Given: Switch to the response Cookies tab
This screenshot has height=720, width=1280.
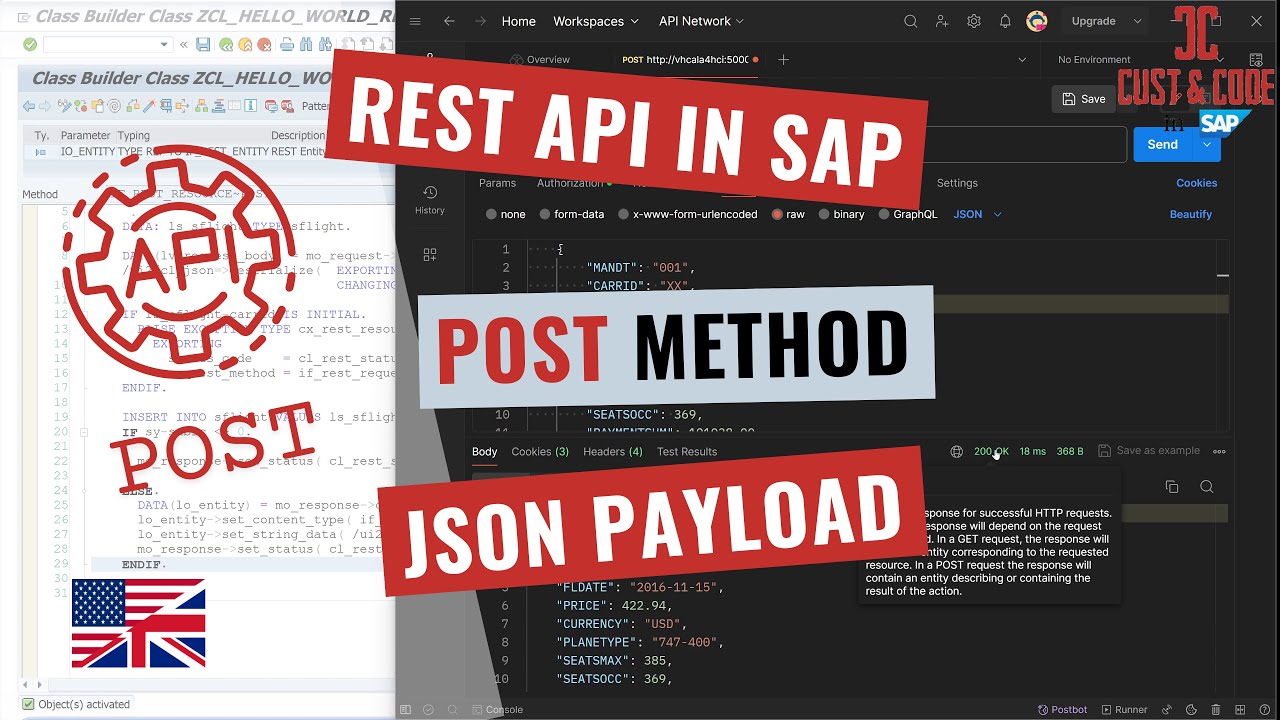Looking at the screenshot, I should tap(540, 451).
